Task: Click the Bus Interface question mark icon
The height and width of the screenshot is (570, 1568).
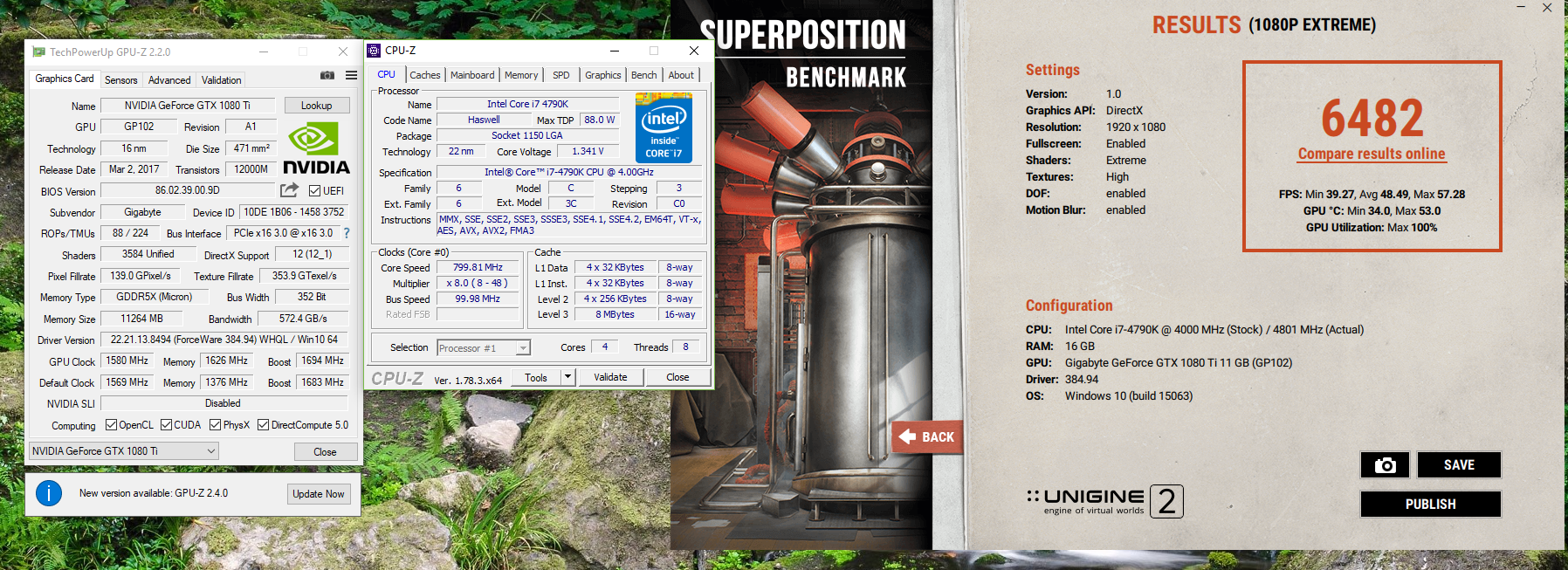Action: pyautogui.click(x=347, y=233)
